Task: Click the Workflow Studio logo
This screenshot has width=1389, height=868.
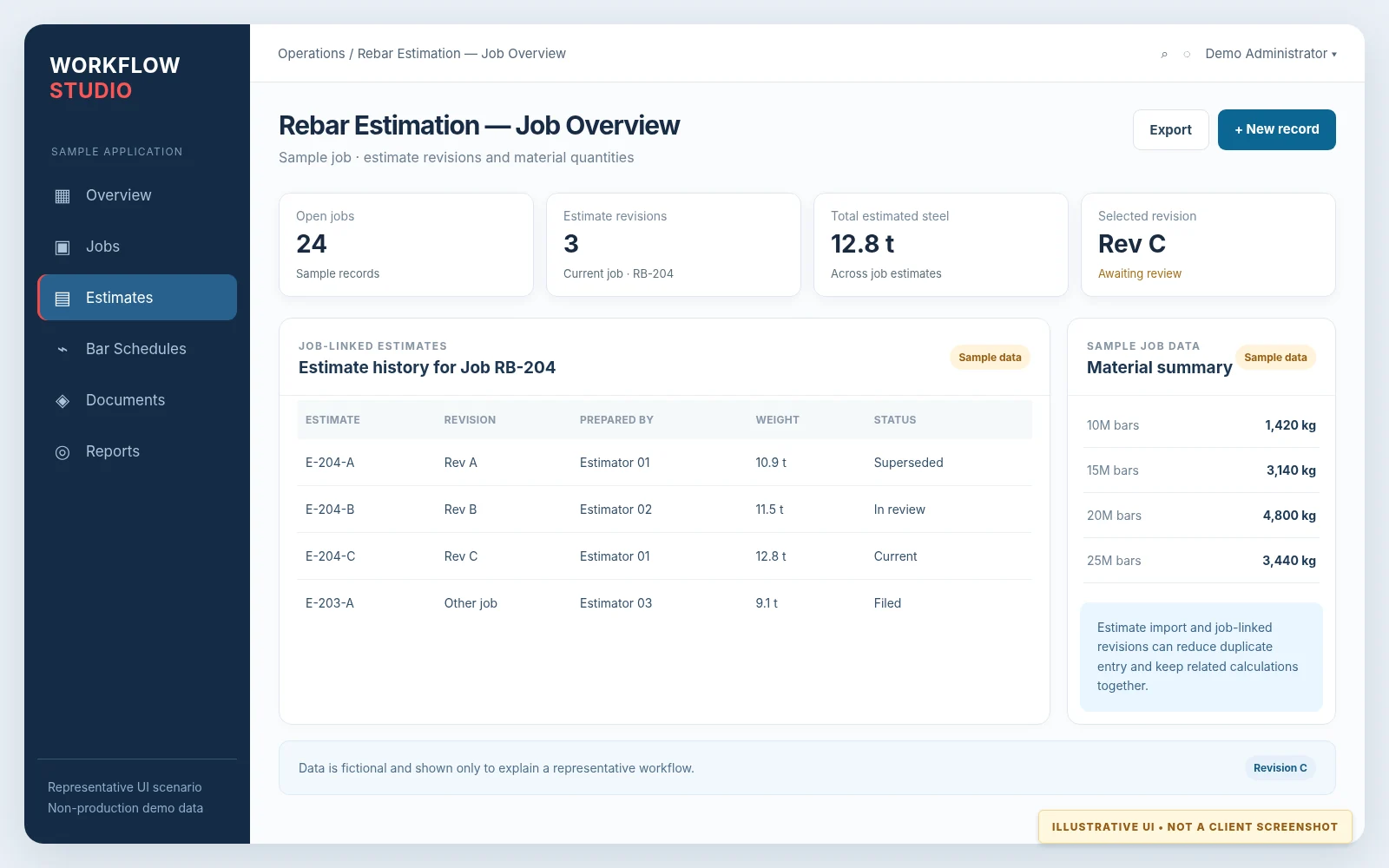Action: [115, 78]
